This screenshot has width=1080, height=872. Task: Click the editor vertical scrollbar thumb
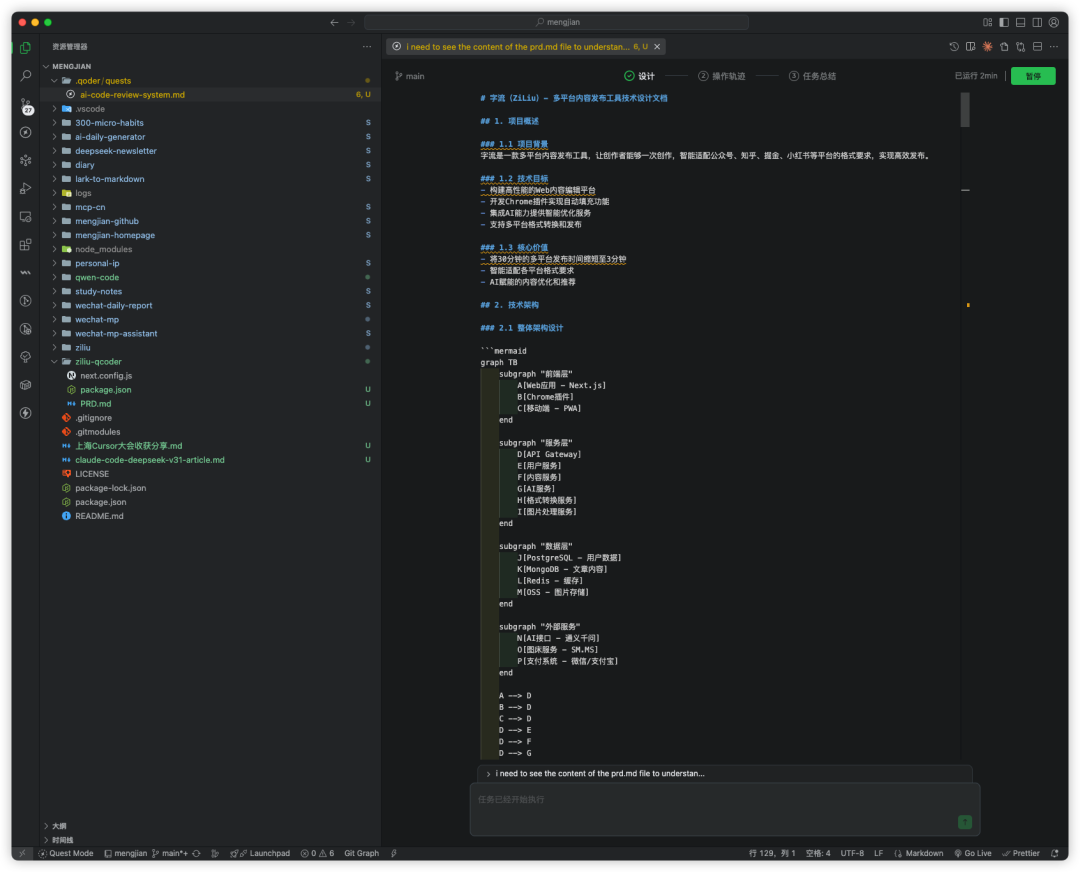[965, 110]
